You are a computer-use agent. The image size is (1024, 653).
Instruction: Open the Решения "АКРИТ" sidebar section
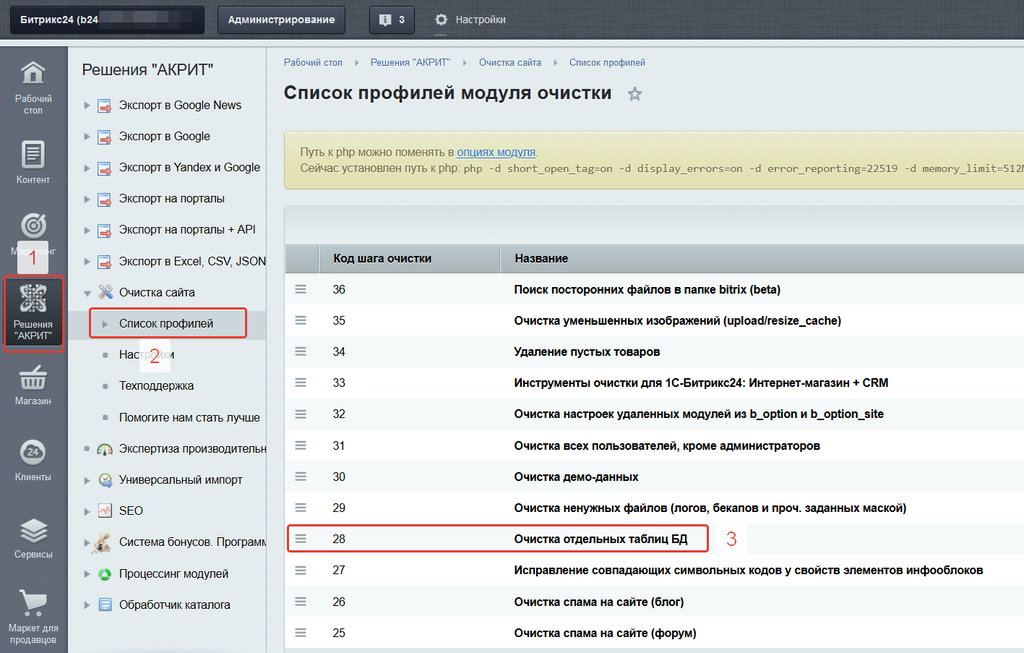coord(33,313)
